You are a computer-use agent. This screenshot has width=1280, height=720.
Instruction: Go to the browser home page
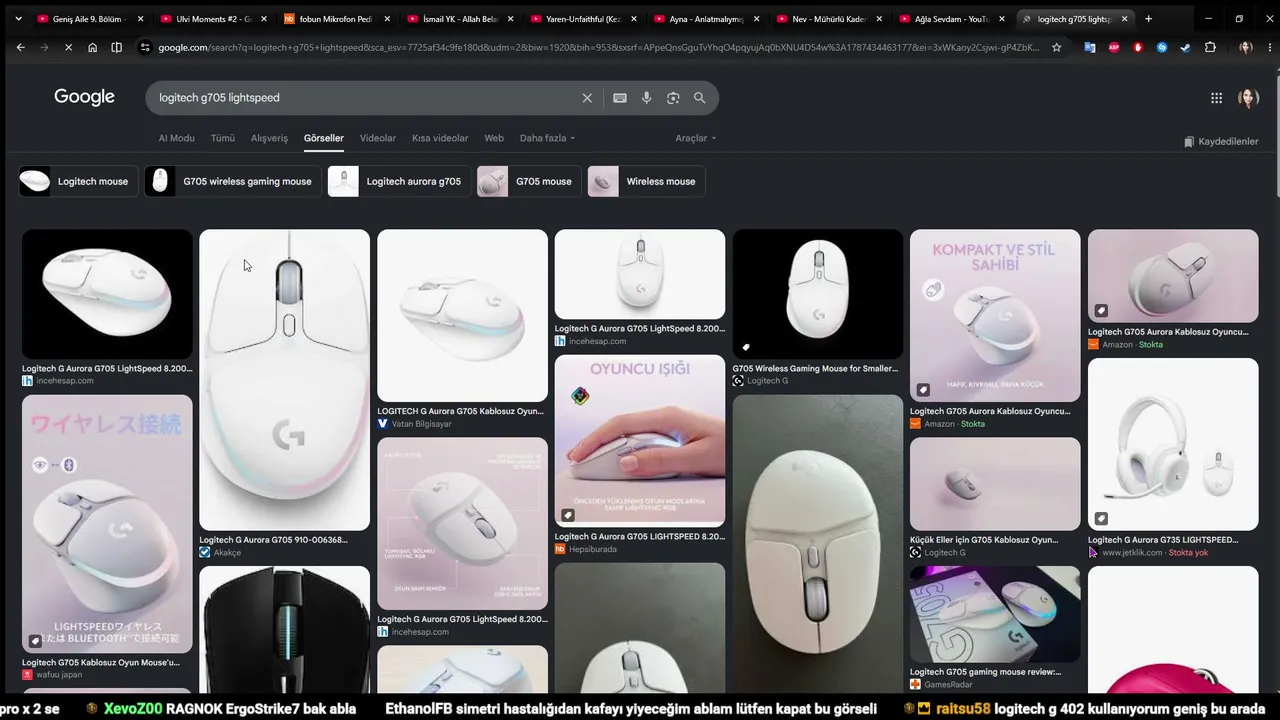(92, 47)
